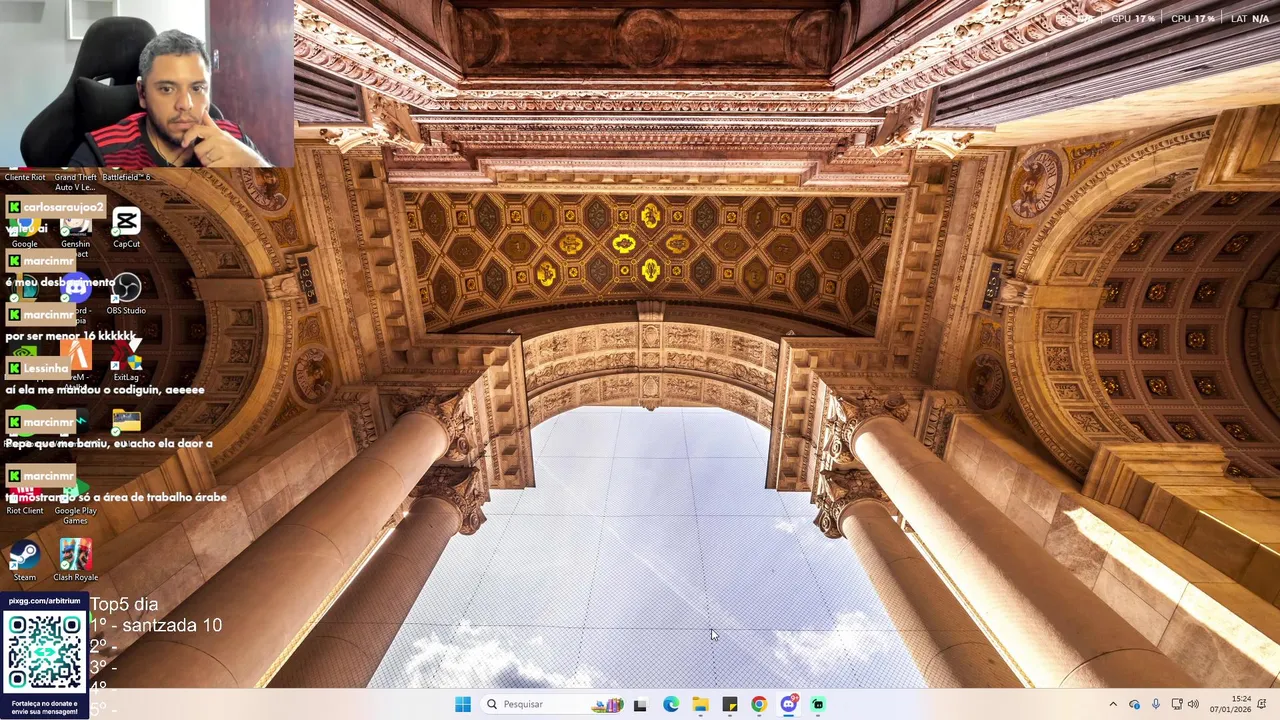Open the volume control in the tray

1193,704
